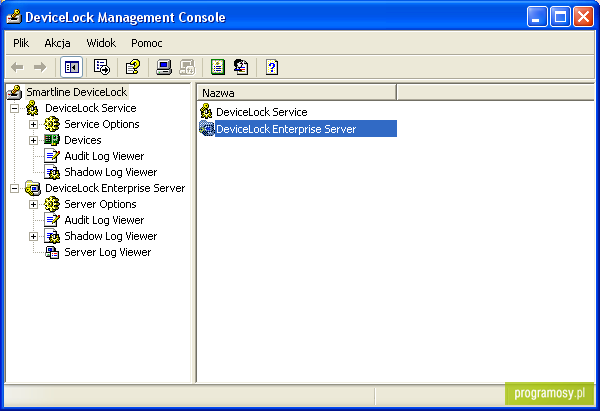Viewport: 600px width, 411px height.
Task: Minimize the DeviceLock Management Console window
Action: click(x=537, y=17)
